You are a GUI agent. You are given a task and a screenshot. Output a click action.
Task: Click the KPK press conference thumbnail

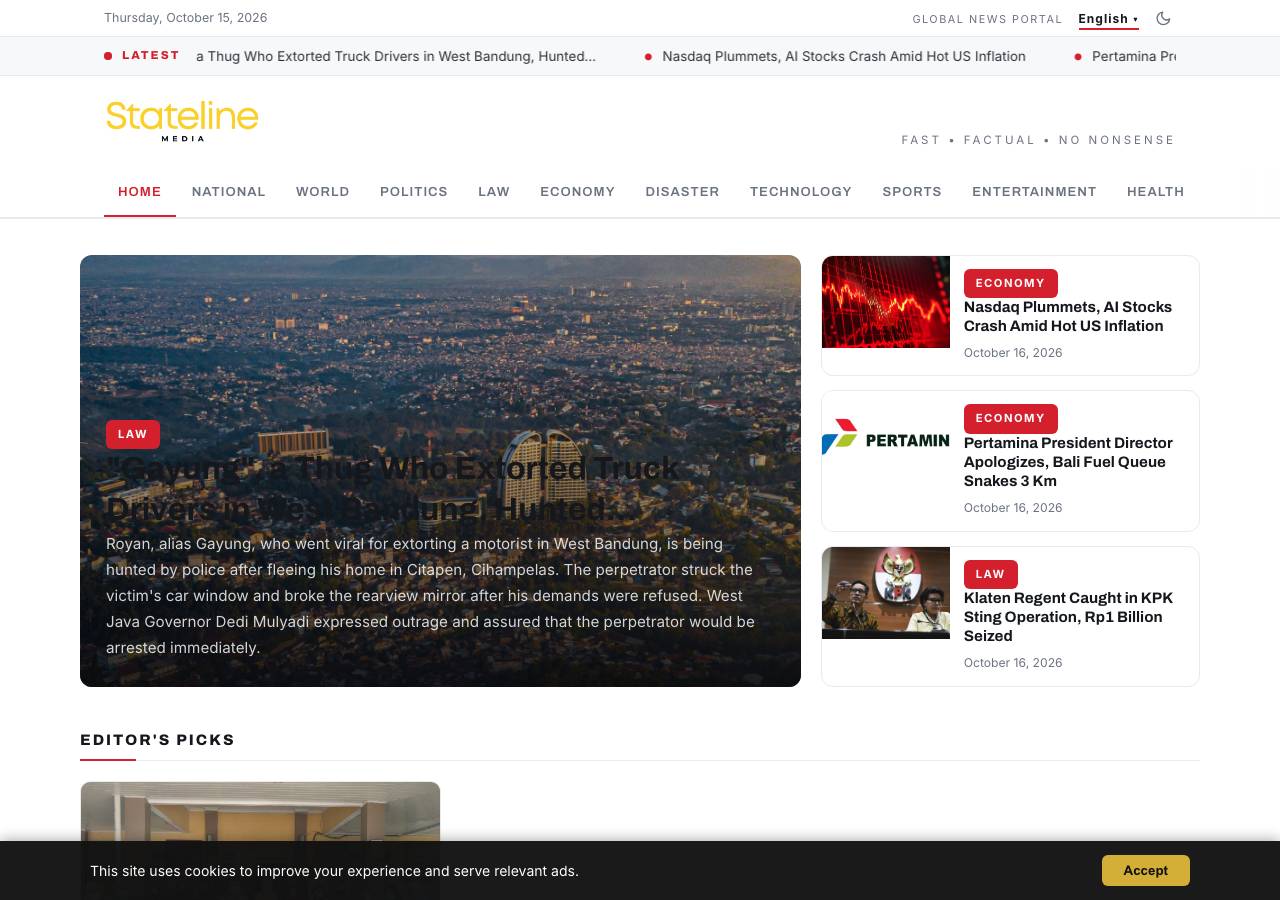pyautogui.click(x=886, y=593)
